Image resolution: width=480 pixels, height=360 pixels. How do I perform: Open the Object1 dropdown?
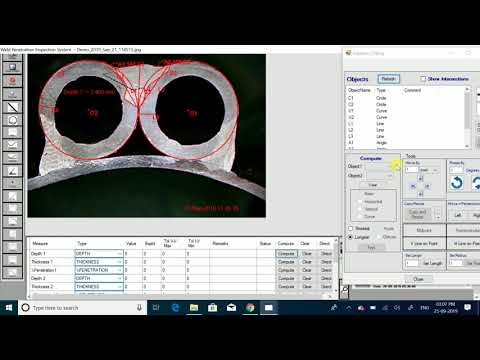click(x=397, y=166)
